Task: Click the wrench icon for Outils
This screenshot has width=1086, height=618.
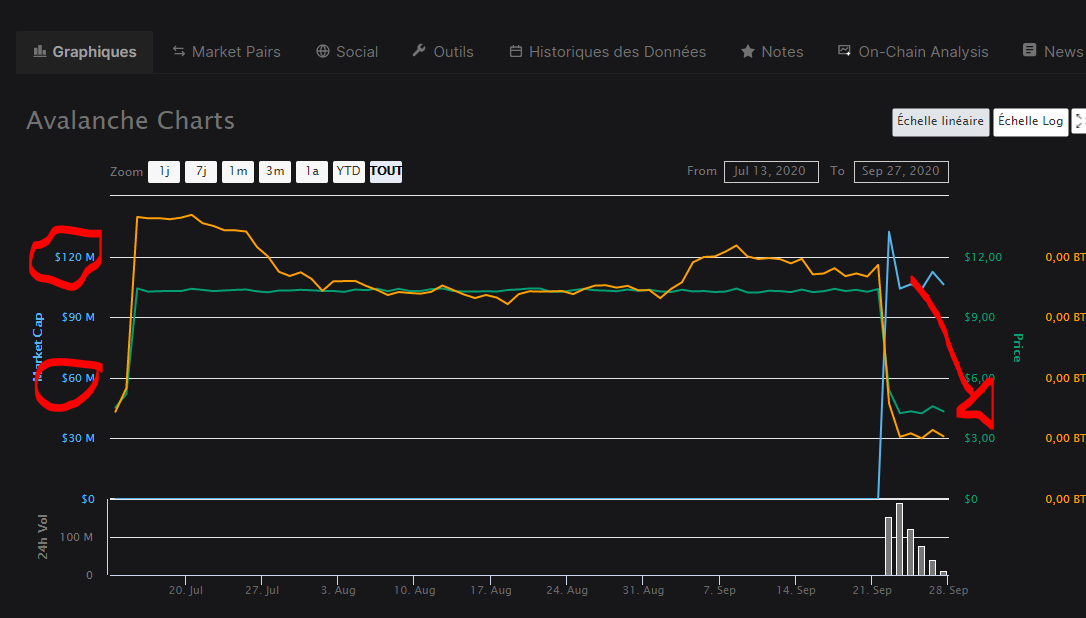Action: (x=420, y=51)
